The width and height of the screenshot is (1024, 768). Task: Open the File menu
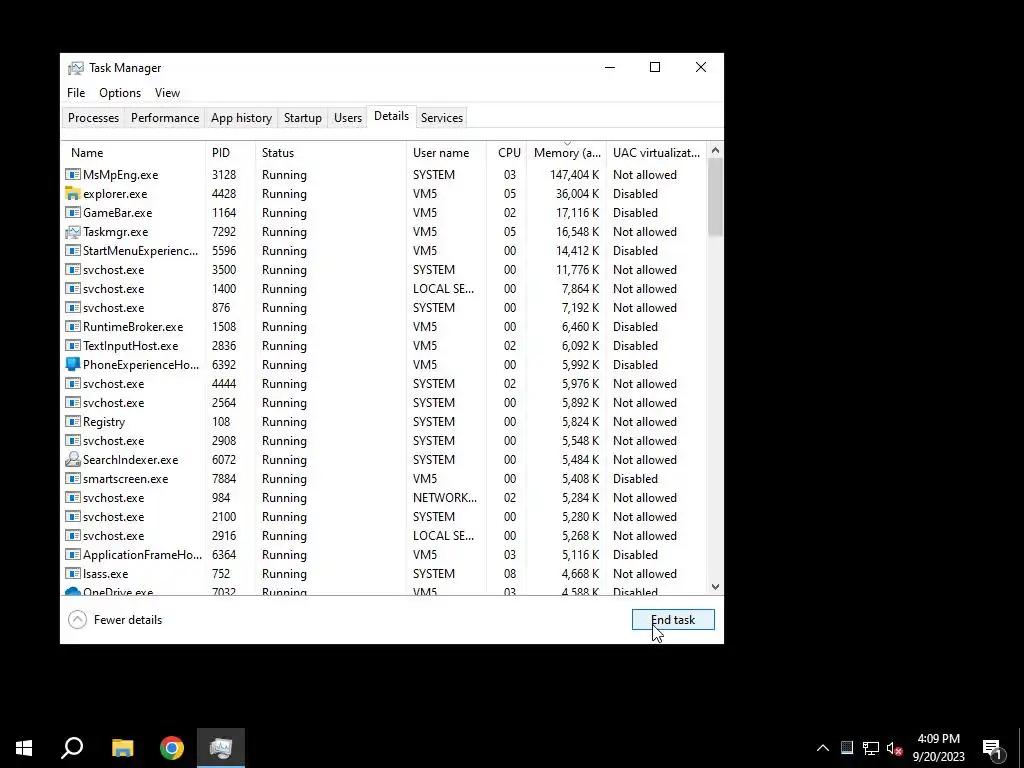click(76, 93)
